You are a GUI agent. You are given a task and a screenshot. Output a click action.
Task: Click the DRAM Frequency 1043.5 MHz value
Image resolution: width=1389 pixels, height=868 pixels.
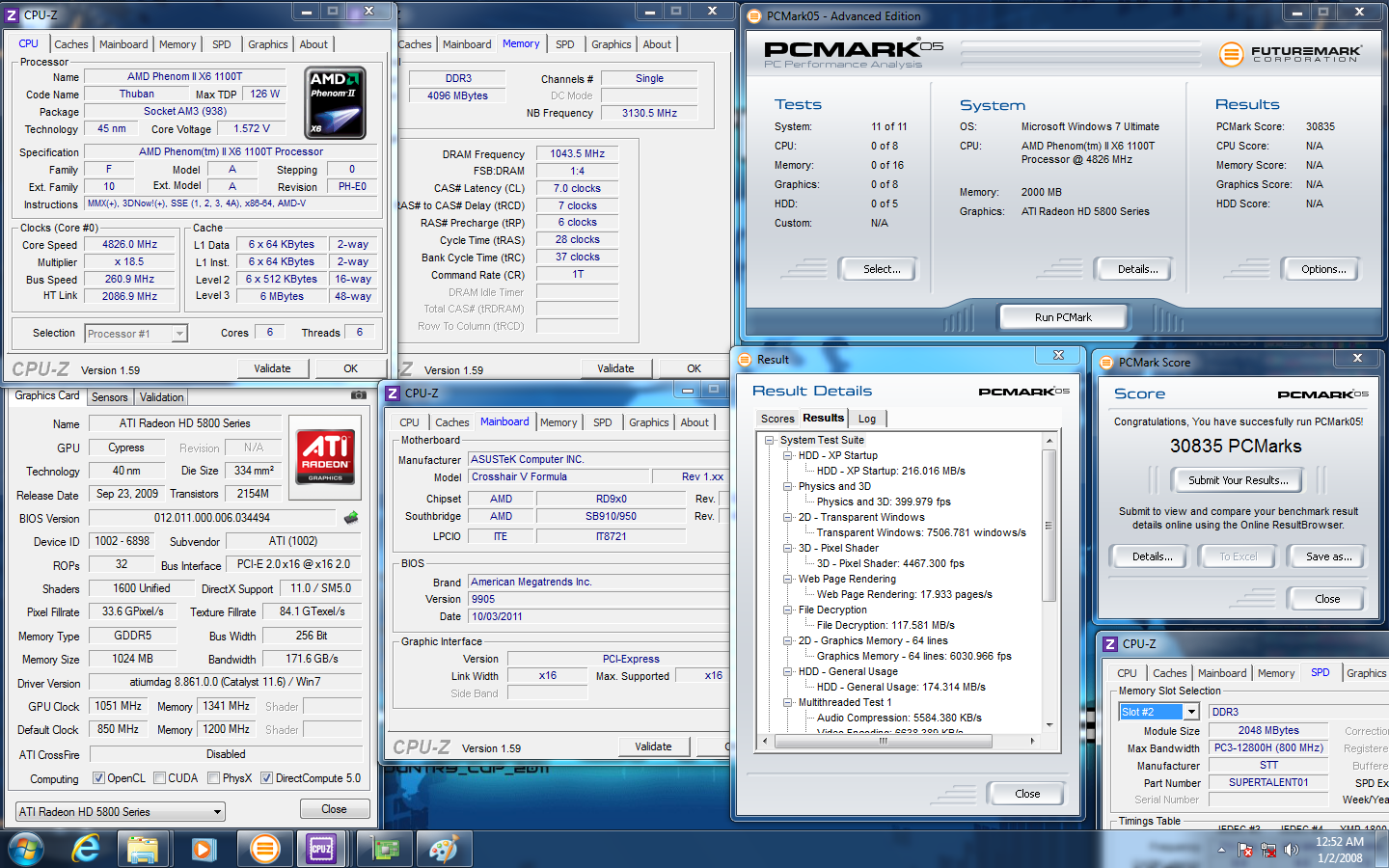577,153
